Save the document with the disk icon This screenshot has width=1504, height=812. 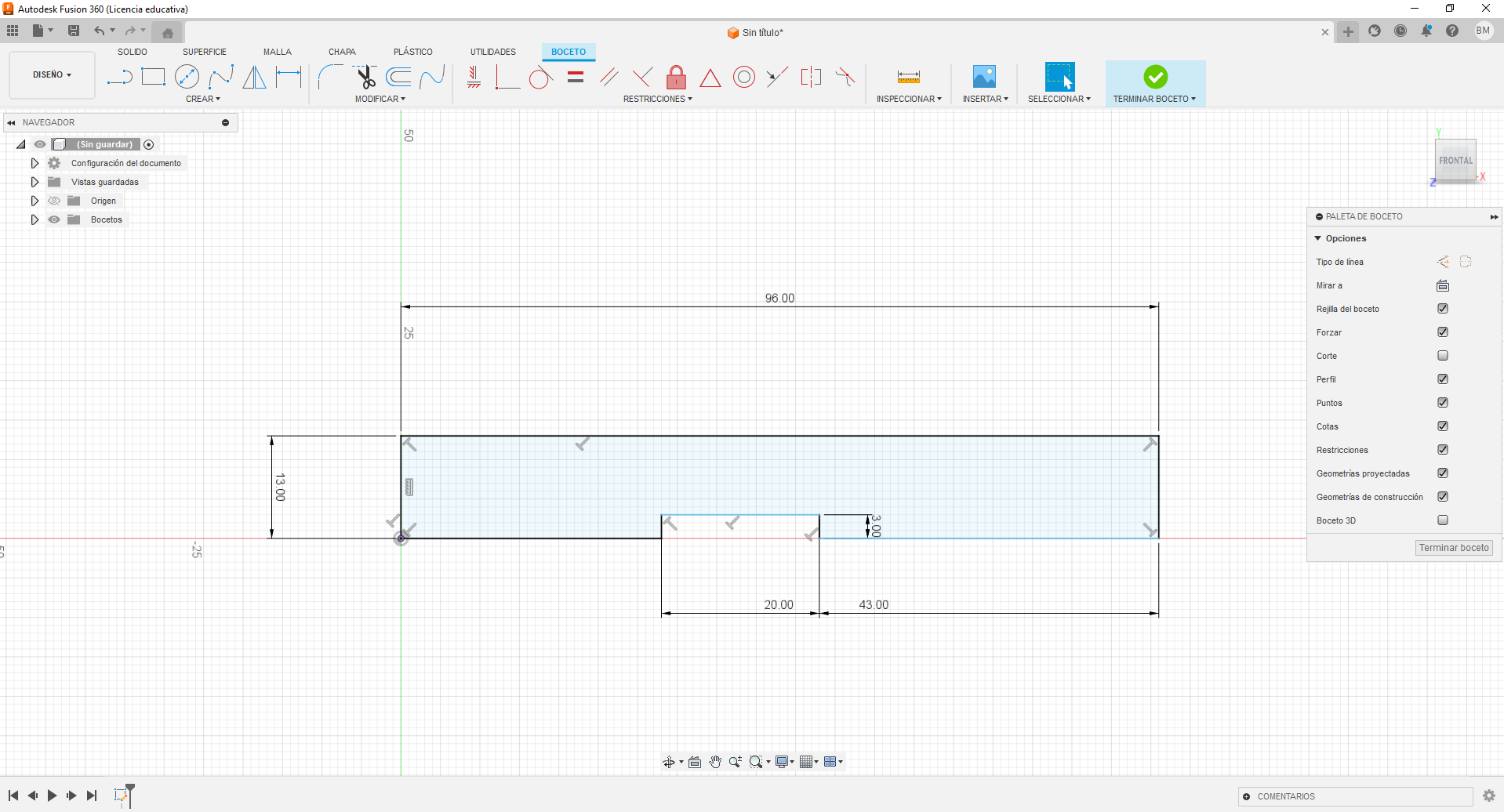(74, 31)
